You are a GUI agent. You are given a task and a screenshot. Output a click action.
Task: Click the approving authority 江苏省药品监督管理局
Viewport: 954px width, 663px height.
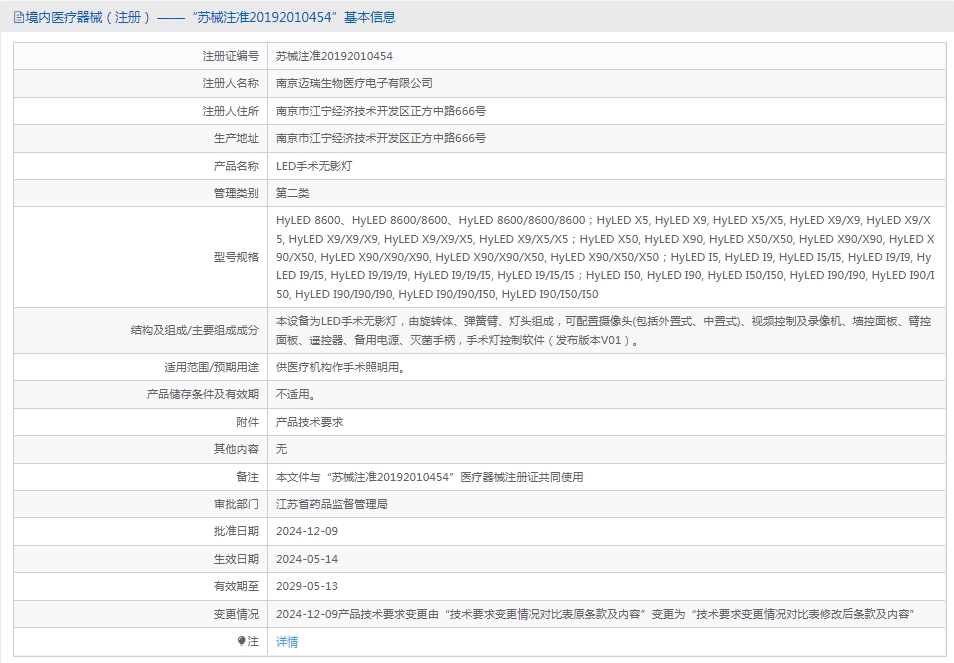click(332, 504)
